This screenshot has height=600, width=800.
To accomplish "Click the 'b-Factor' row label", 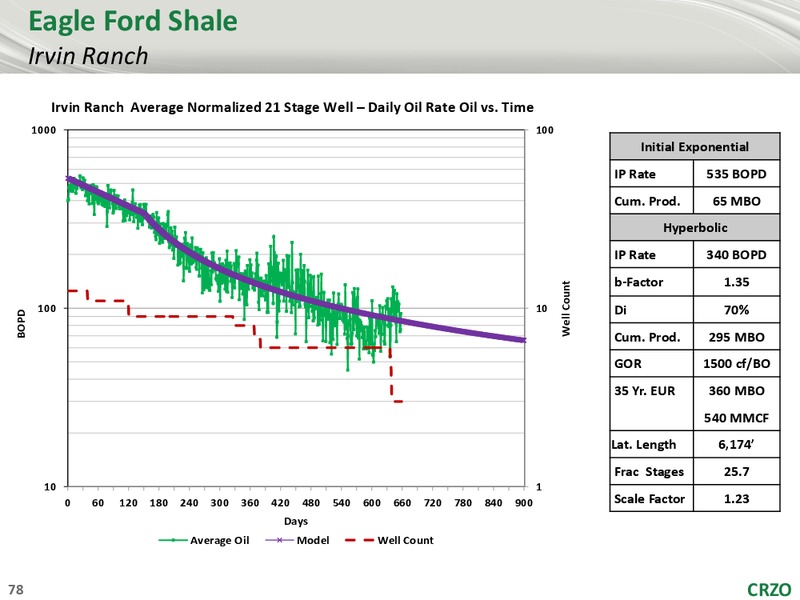I will (639, 282).
